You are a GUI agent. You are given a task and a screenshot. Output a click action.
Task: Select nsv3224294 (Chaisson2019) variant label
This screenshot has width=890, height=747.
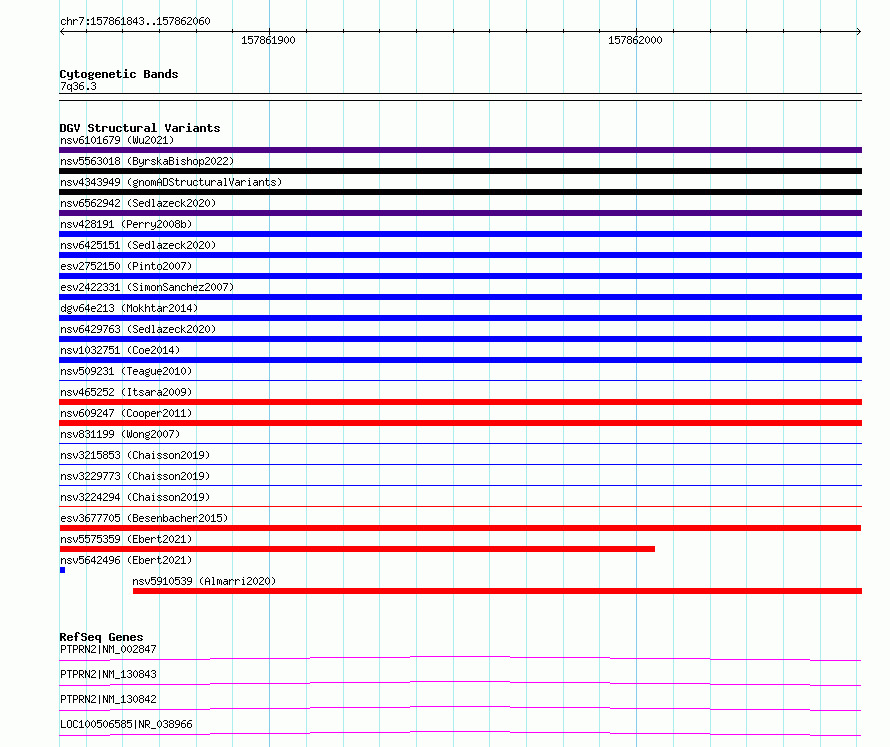pos(135,497)
